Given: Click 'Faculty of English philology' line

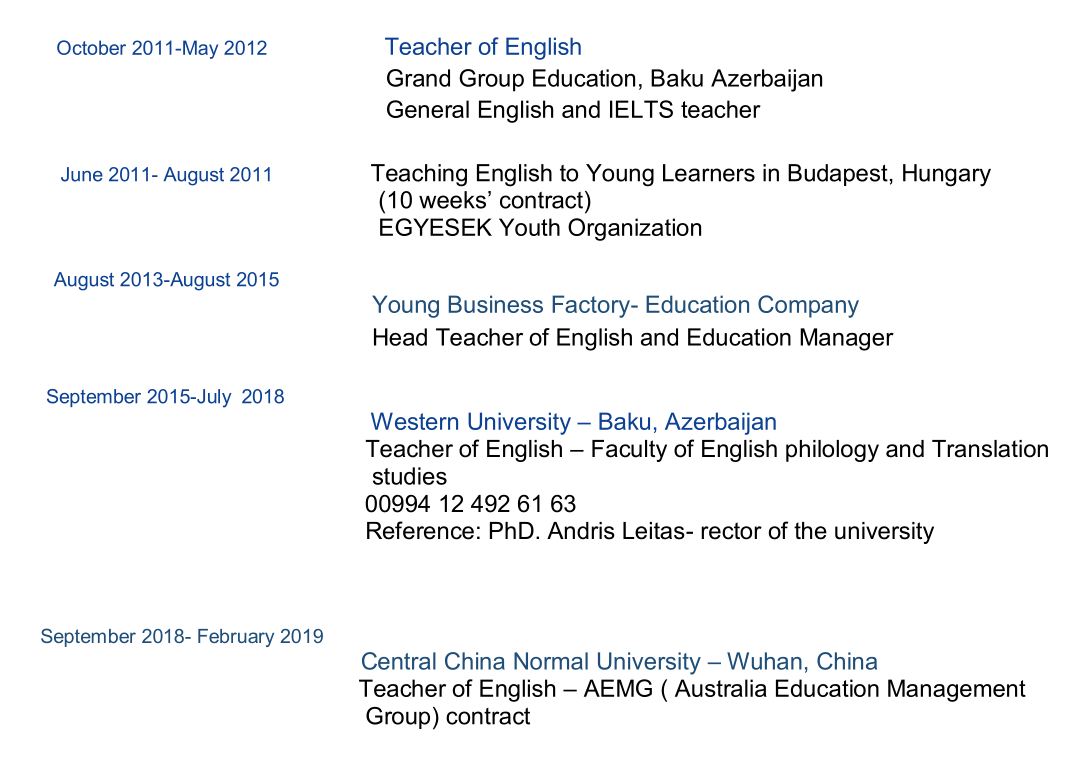Looking at the screenshot, I should point(707,450).
